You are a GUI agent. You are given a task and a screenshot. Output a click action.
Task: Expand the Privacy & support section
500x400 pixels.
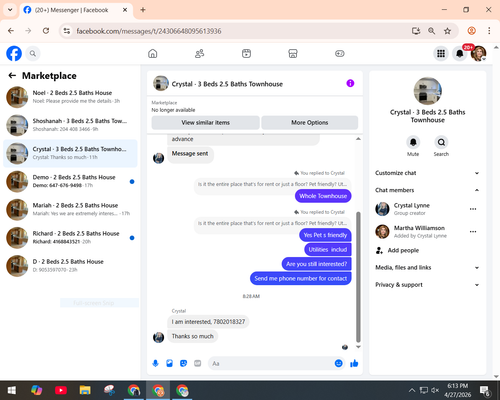coord(427,285)
